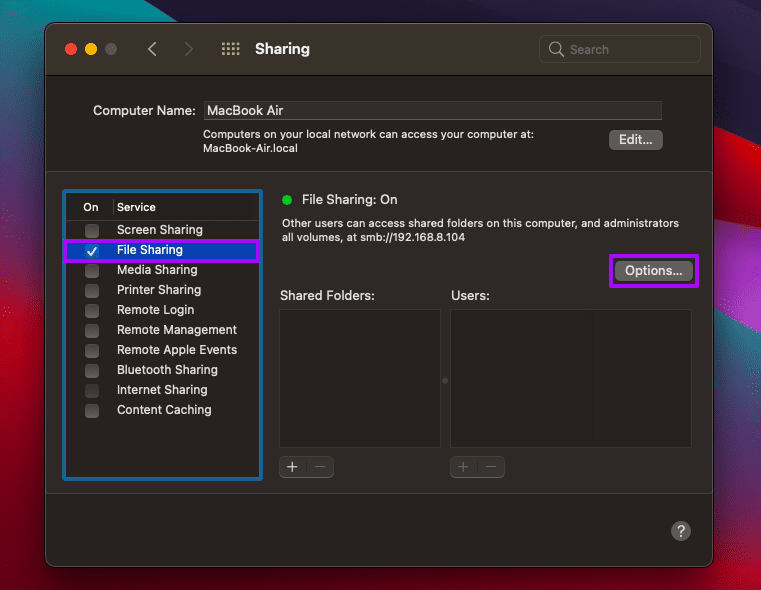Click Edit button for local hostname
Screen dimensions: 761x590
635,140
